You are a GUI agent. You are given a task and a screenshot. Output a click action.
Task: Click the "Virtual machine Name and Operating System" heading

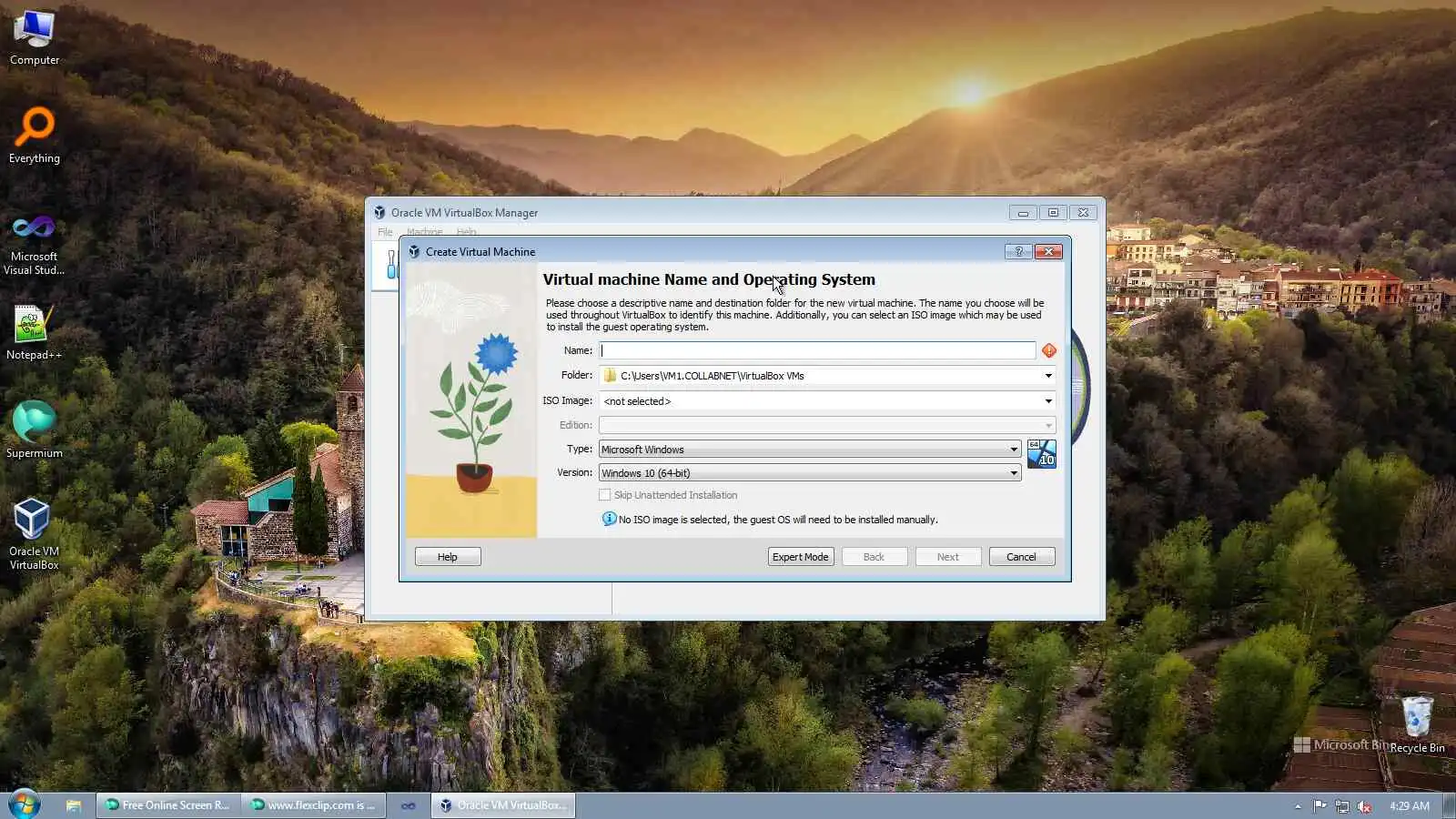pyautogui.click(x=709, y=279)
